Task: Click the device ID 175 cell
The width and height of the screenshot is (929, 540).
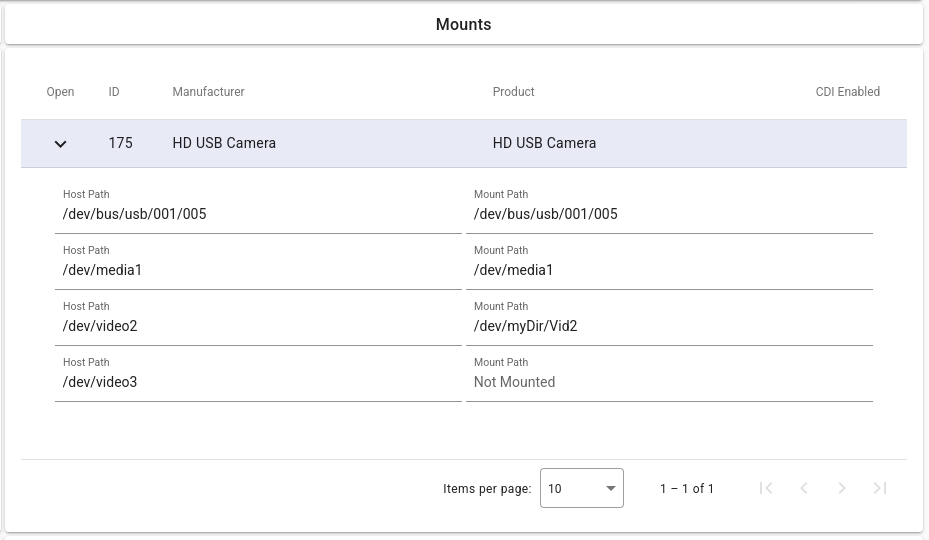Action: coord(120,143)
